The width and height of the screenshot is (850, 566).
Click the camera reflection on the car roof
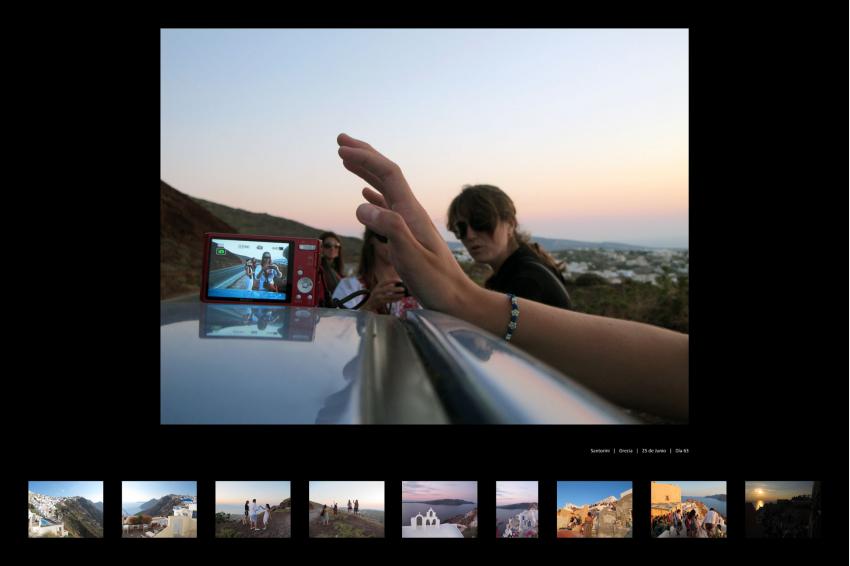(258, 320)
